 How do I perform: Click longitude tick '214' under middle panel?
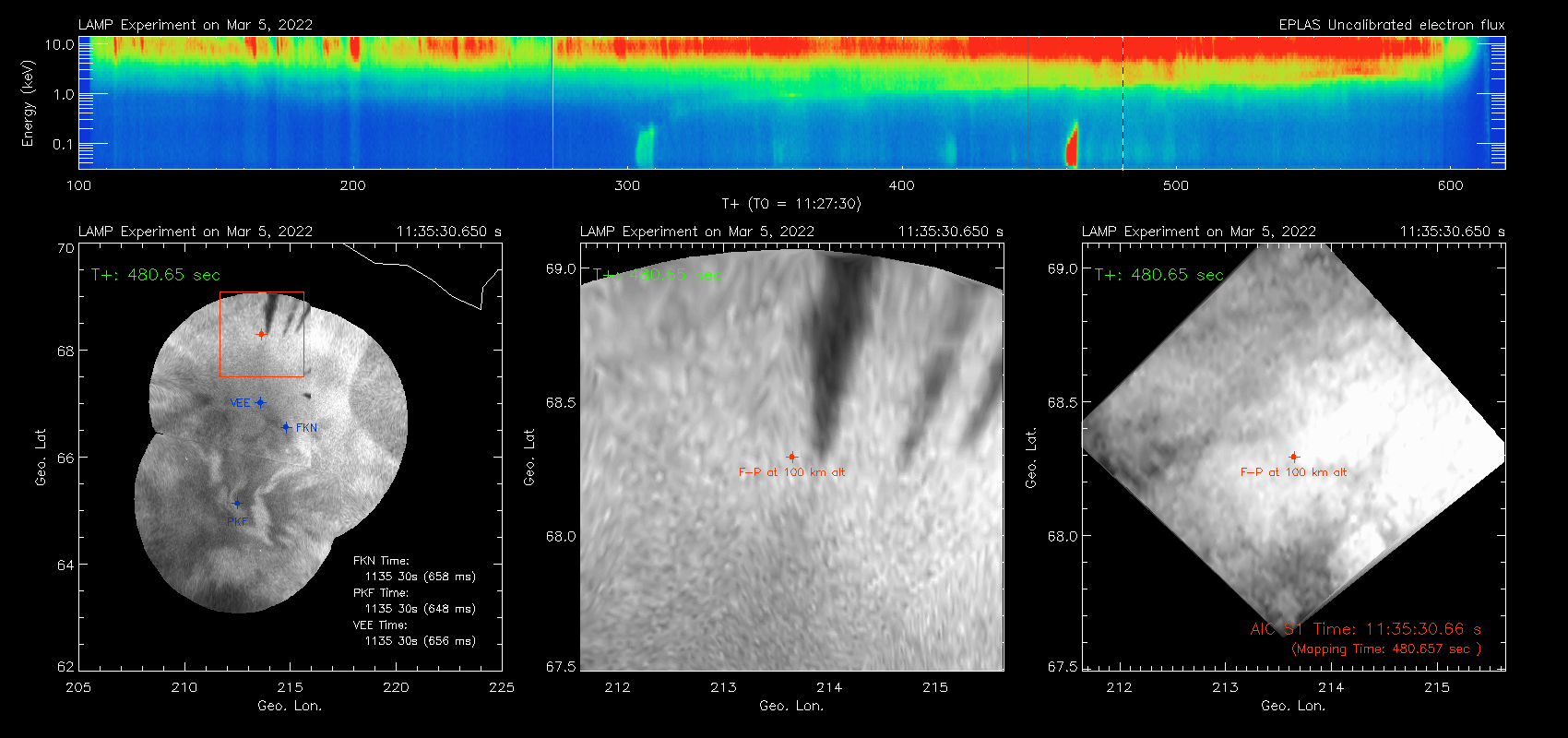(x=829, y=687)
